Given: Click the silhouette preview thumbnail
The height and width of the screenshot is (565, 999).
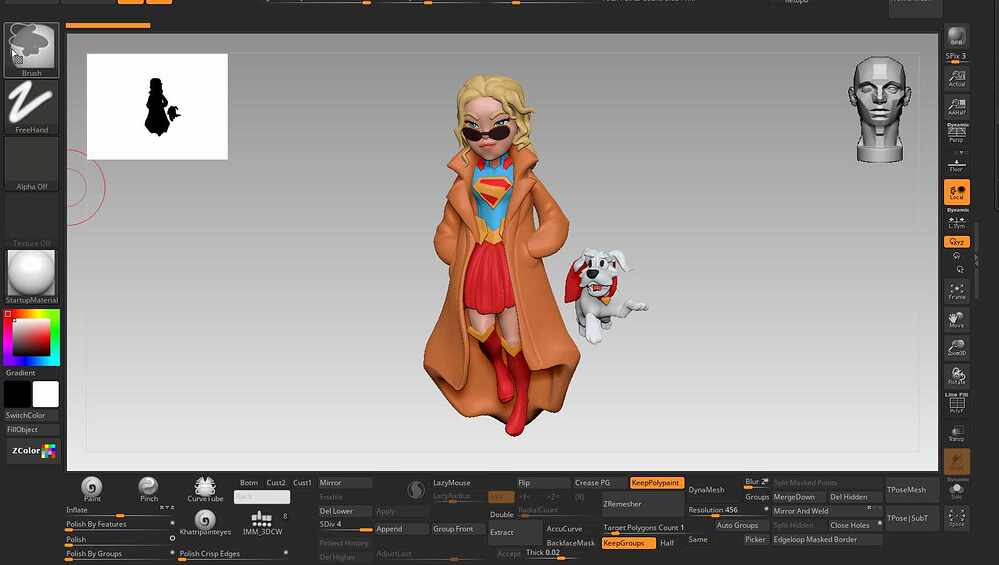Looking at the screenshot, I should click(157, 106).
